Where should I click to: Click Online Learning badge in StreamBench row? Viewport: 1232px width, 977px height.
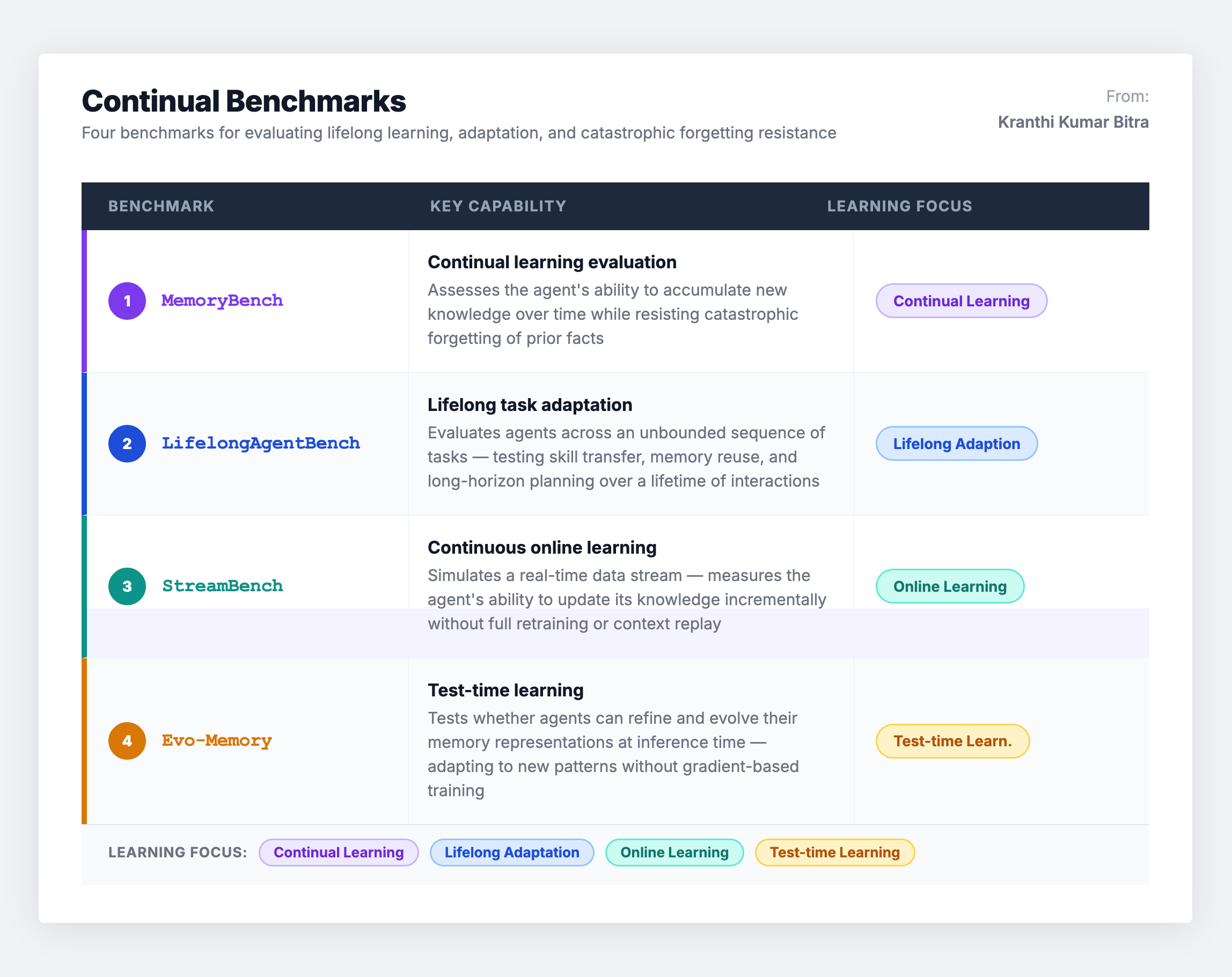[x=949, y=586]
